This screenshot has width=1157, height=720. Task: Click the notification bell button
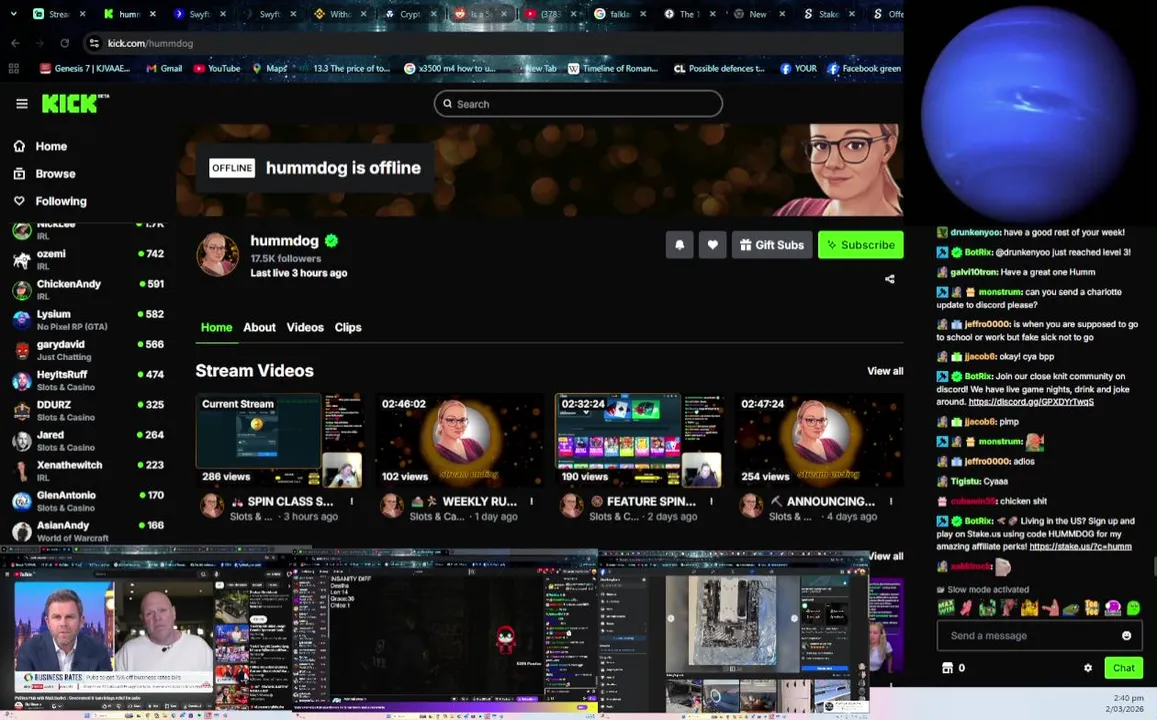(x=680, y=245)
